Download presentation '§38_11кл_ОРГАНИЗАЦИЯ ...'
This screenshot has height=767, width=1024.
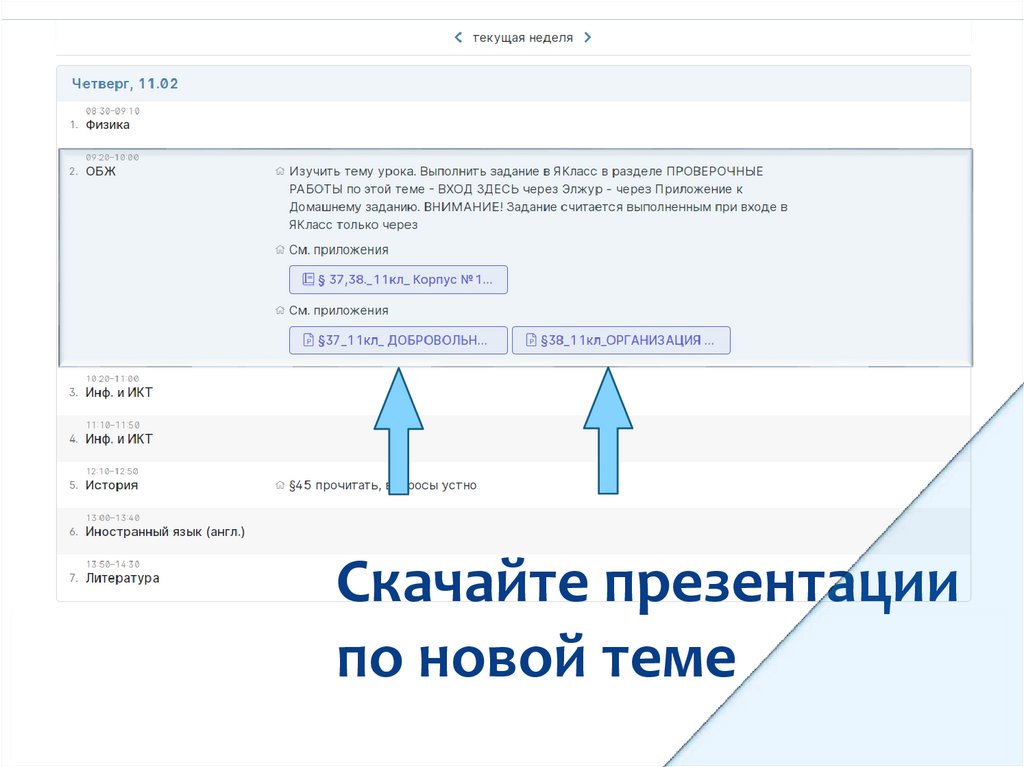click(x=621, y=340)
